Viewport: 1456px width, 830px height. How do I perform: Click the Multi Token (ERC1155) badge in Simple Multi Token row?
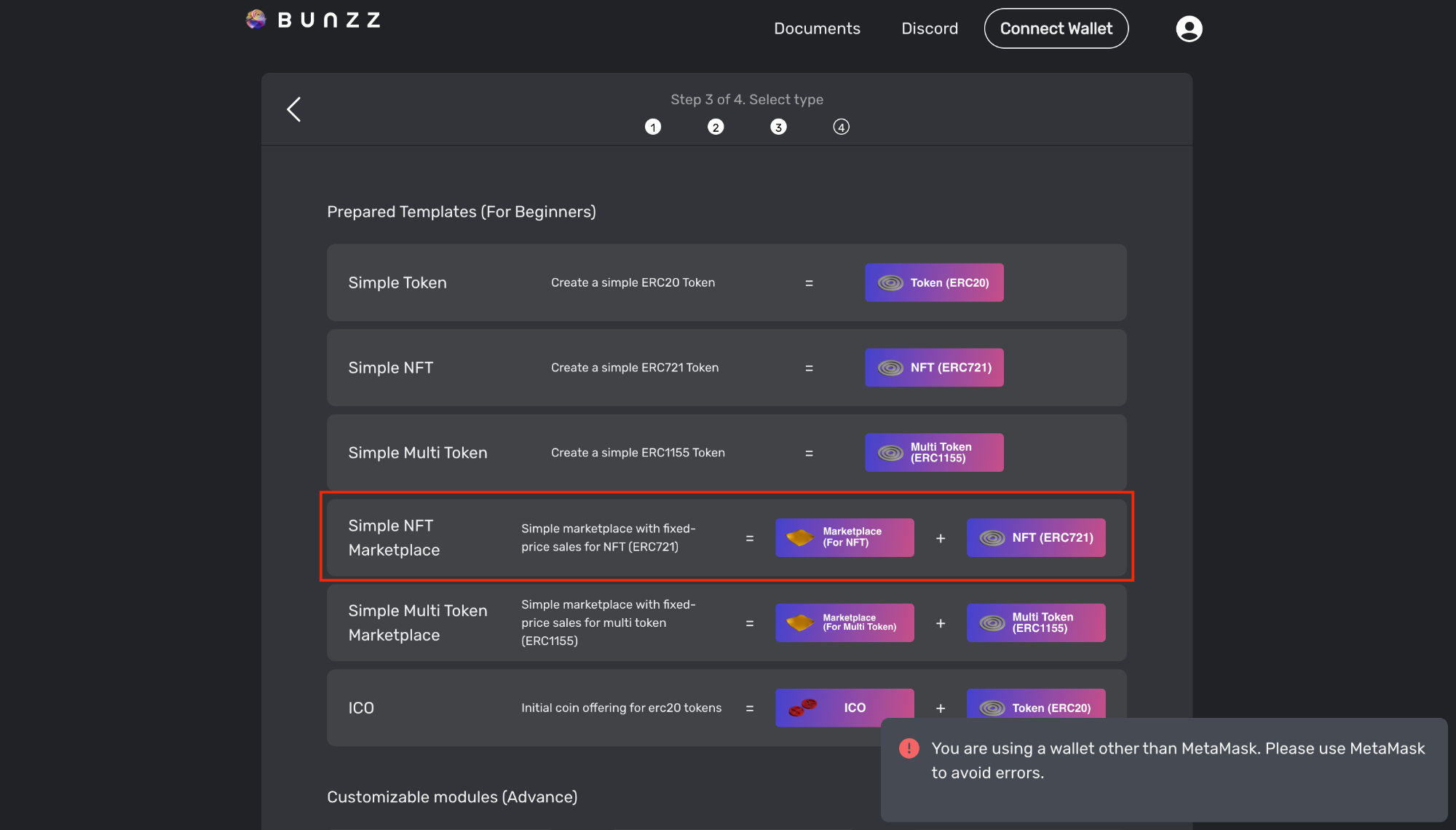[934, 453]
